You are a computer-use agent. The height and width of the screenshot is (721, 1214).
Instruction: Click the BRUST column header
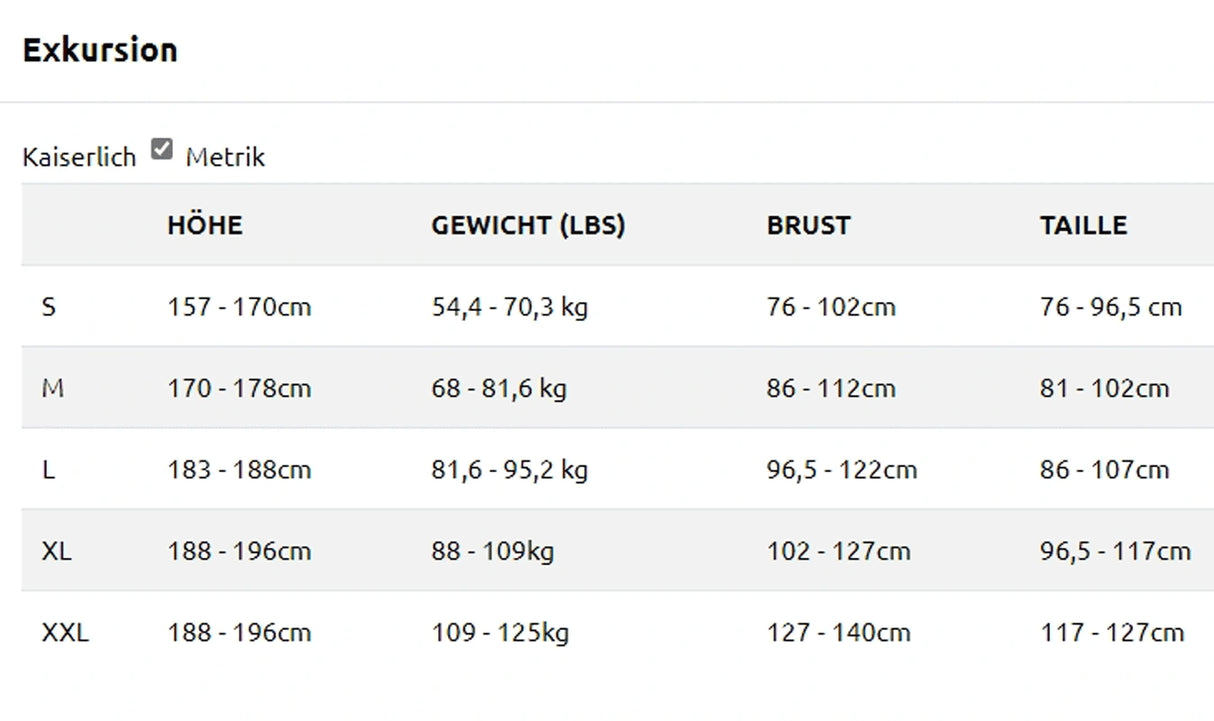pyautogui.click(x=808, y=225)
